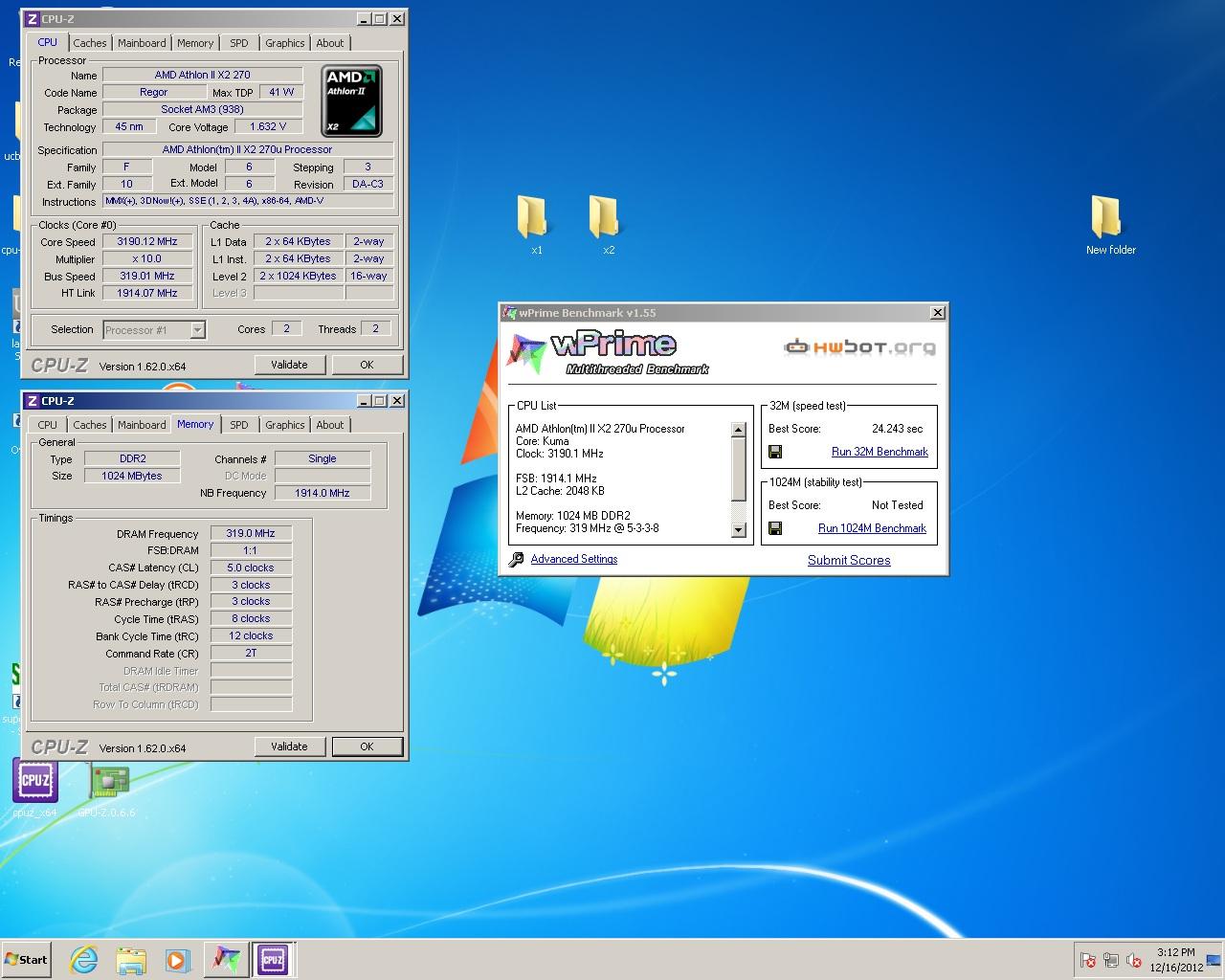Click the Bus Speed value 319.01 MHz

pos(147,277)
